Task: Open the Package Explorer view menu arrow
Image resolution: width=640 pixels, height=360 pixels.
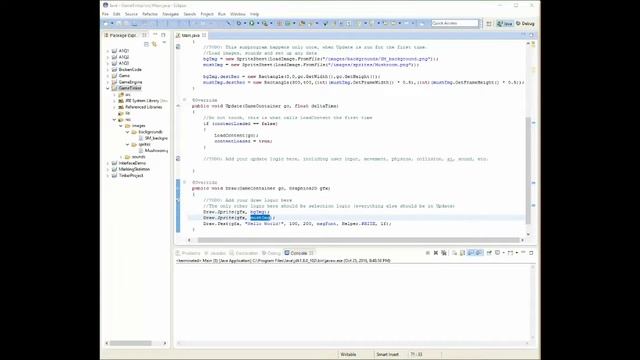Action: pos(164,43)
